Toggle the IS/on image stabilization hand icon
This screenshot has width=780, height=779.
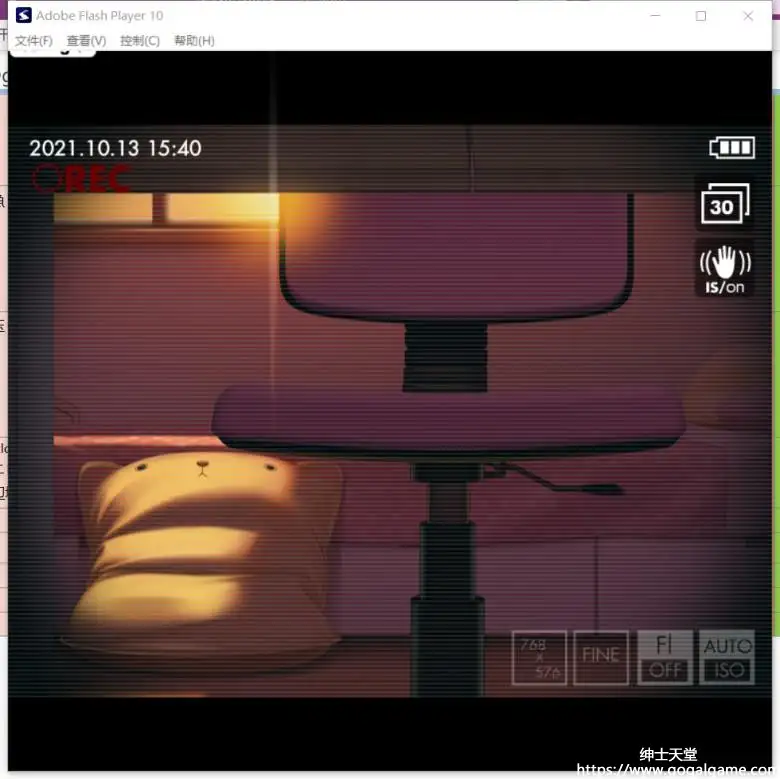[x=724, y=270]
